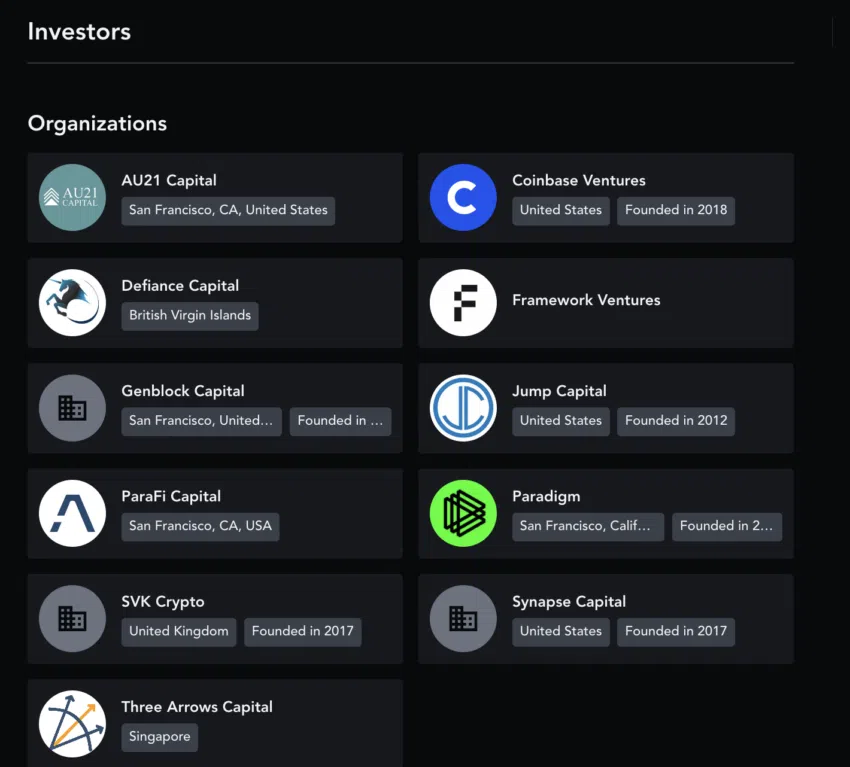
Task: Open the Paradigm name link
Action: click(546, 497)
